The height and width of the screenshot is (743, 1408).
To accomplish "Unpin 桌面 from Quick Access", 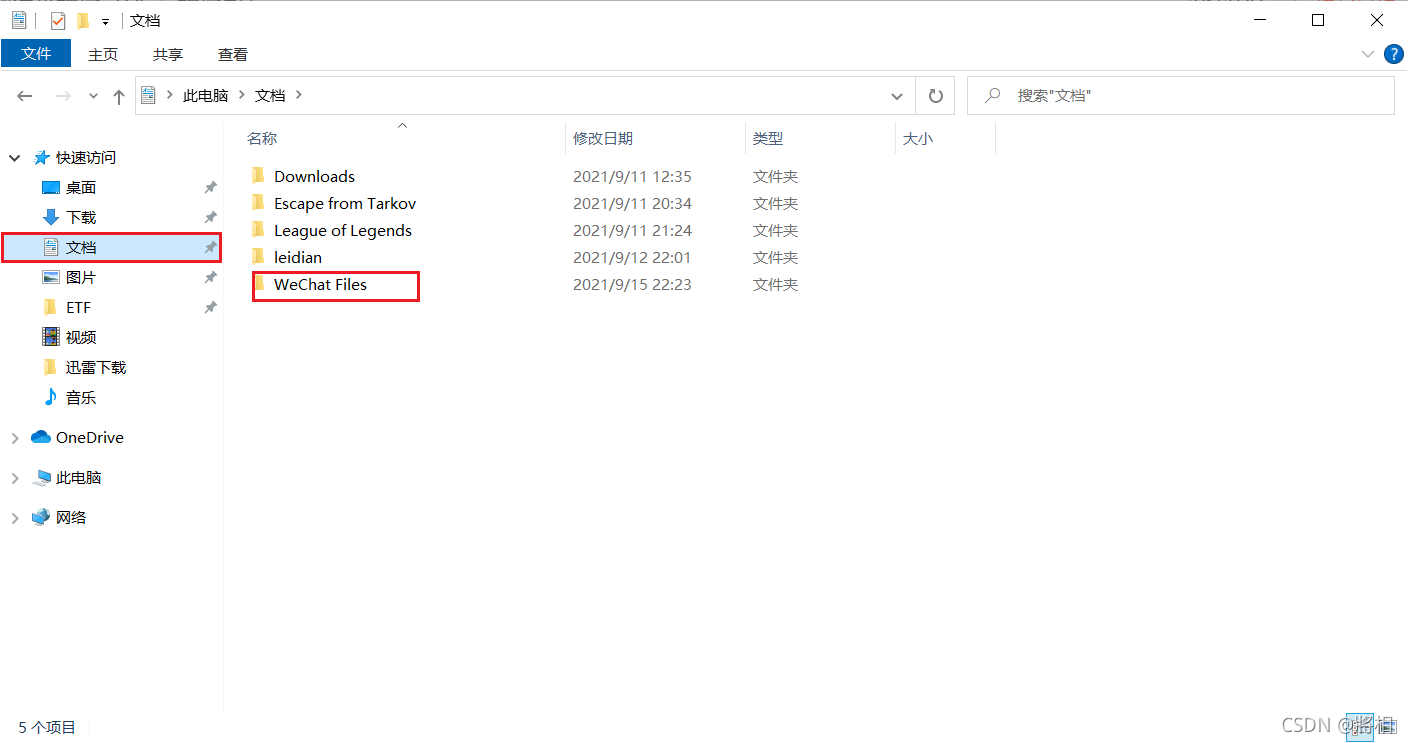I will point(209,187).
